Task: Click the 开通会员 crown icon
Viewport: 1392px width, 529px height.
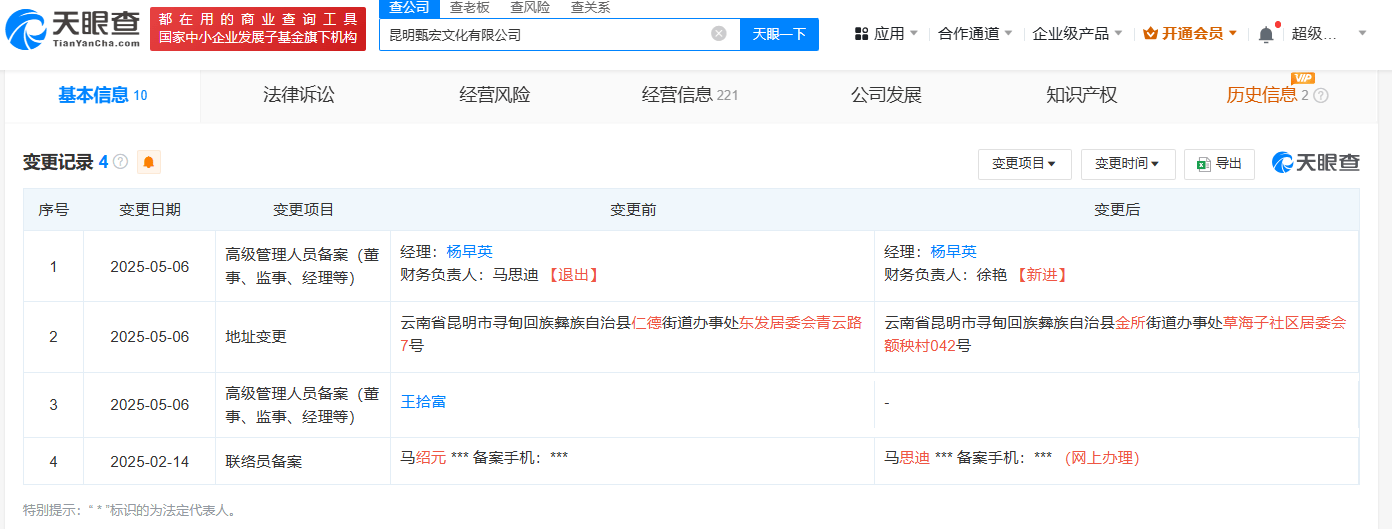Action: tap(1150, 34)
